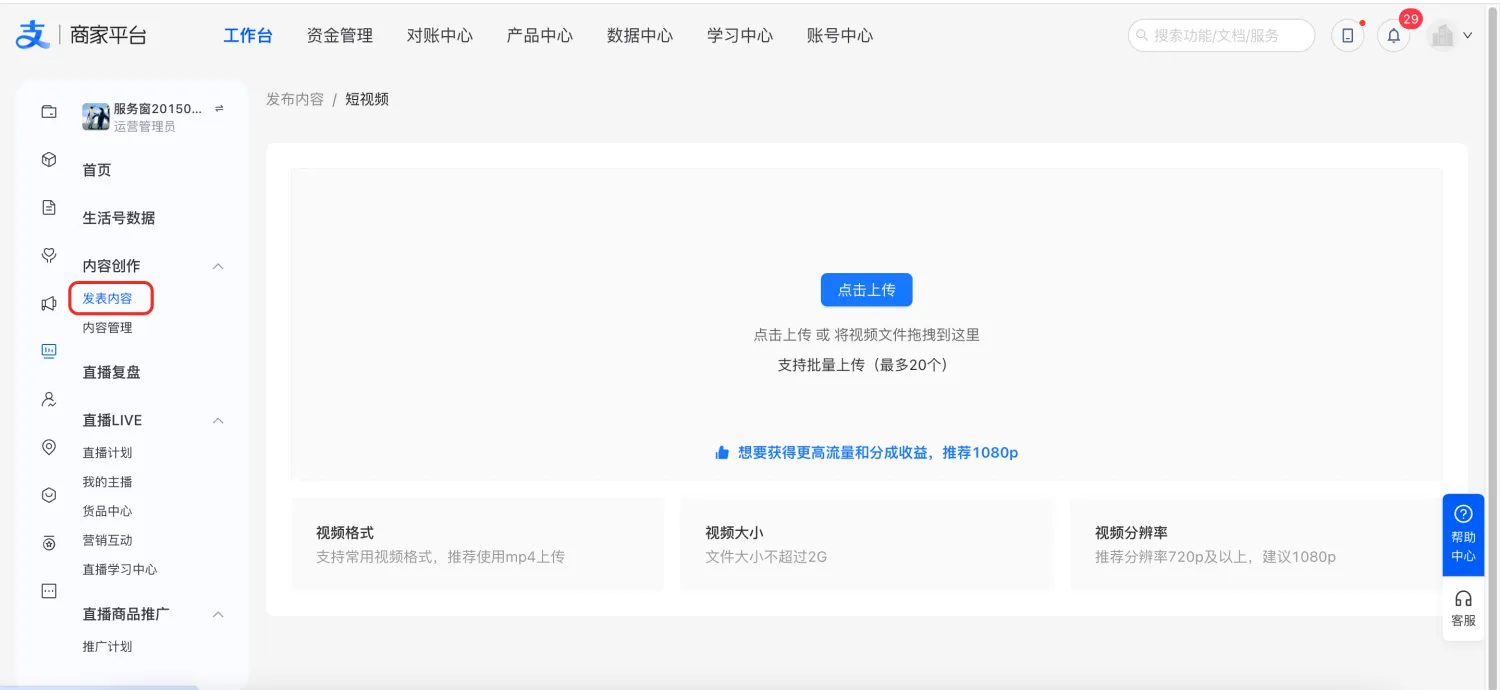Click the account switch arrows icon

click(219, 108)
